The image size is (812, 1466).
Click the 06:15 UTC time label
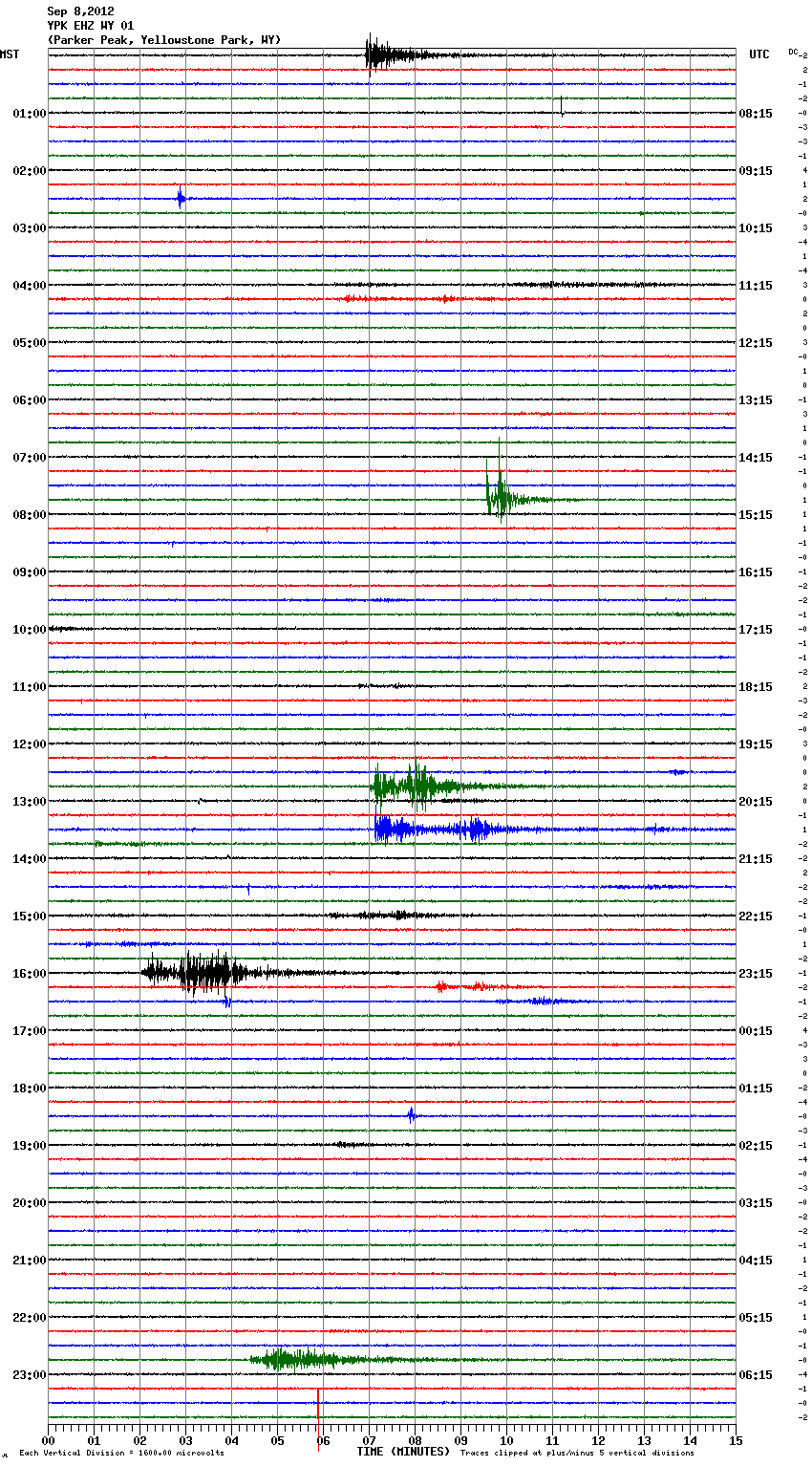(756, 1375)
